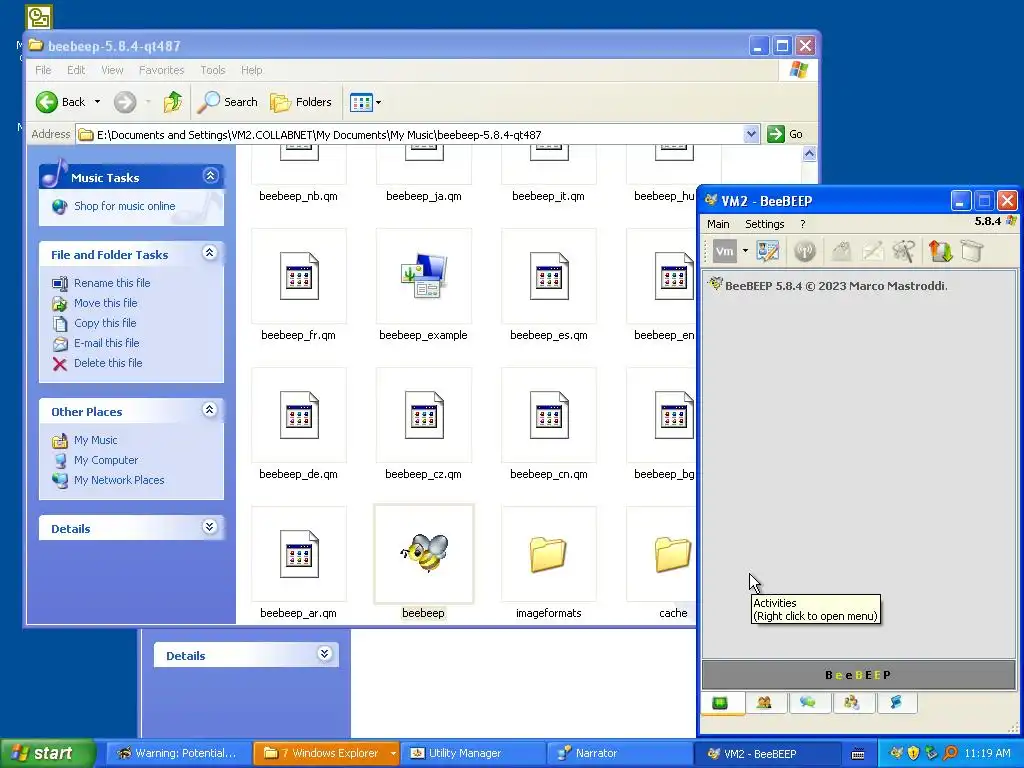The width and height of the screenshot is (1024, 768).
Task: Open the File menu in Explorer
Action: pos(43,70)
